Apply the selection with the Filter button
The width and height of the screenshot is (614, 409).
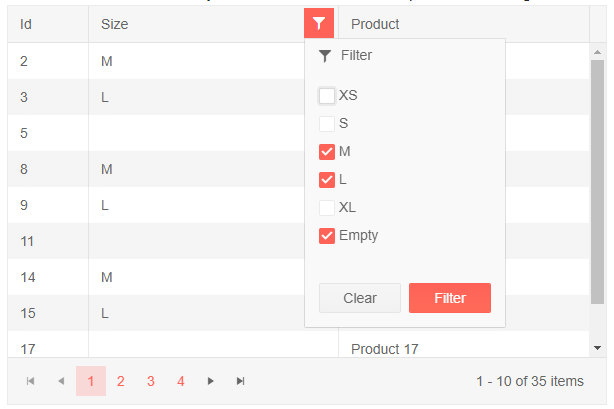coord(449,298)
